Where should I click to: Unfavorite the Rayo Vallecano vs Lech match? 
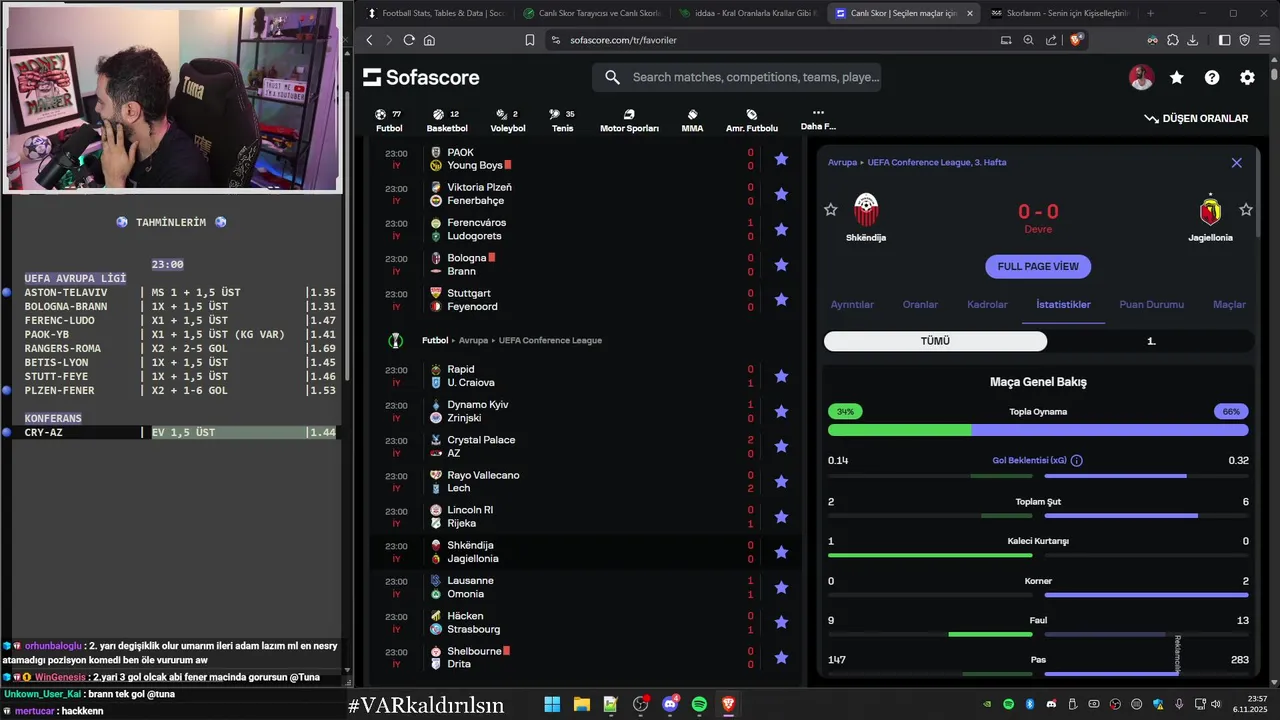point(781,481)
